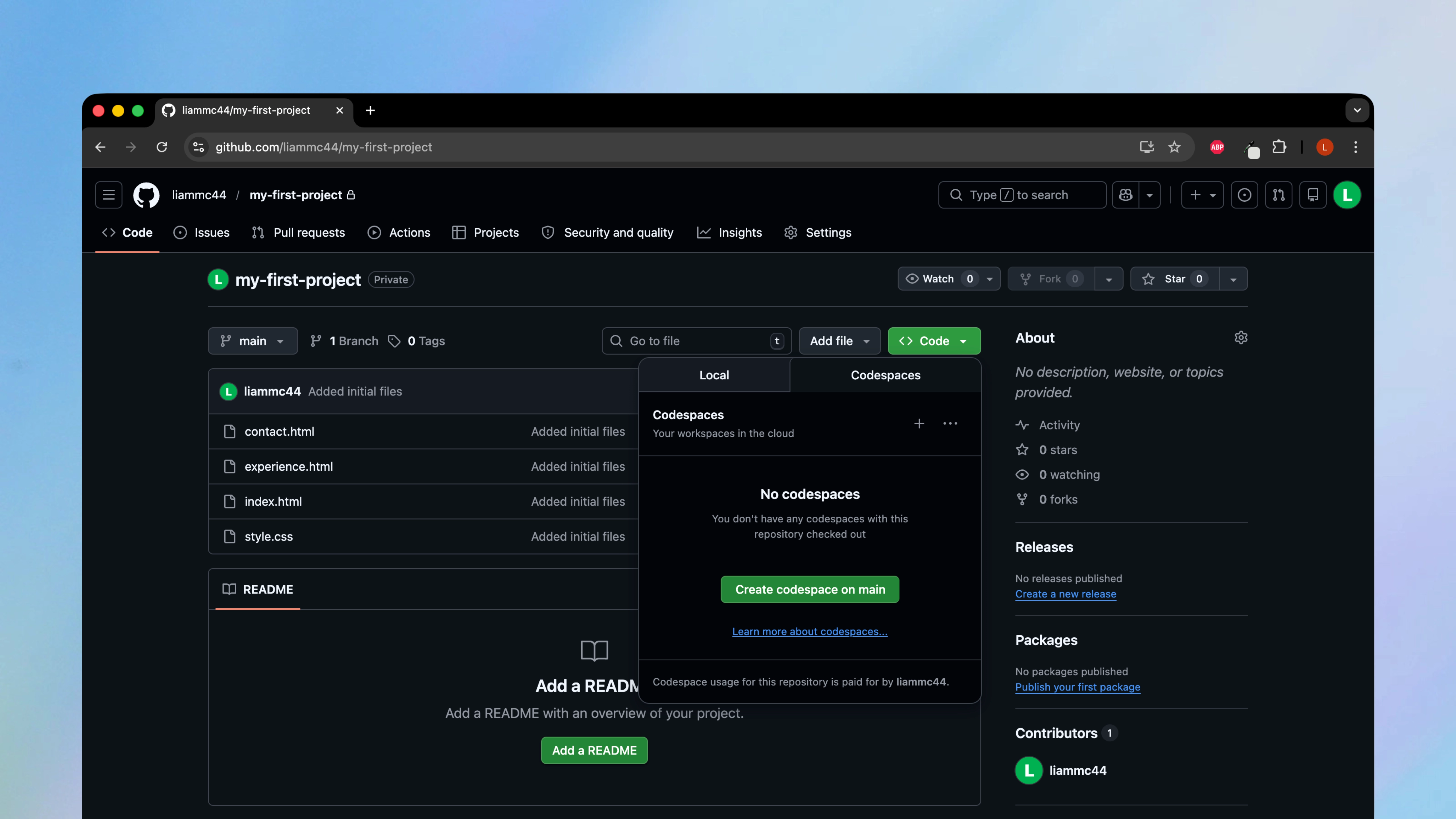Open the Add file dropdown
This screenshot has height=819, width=1456.
(x=839, y=341)
